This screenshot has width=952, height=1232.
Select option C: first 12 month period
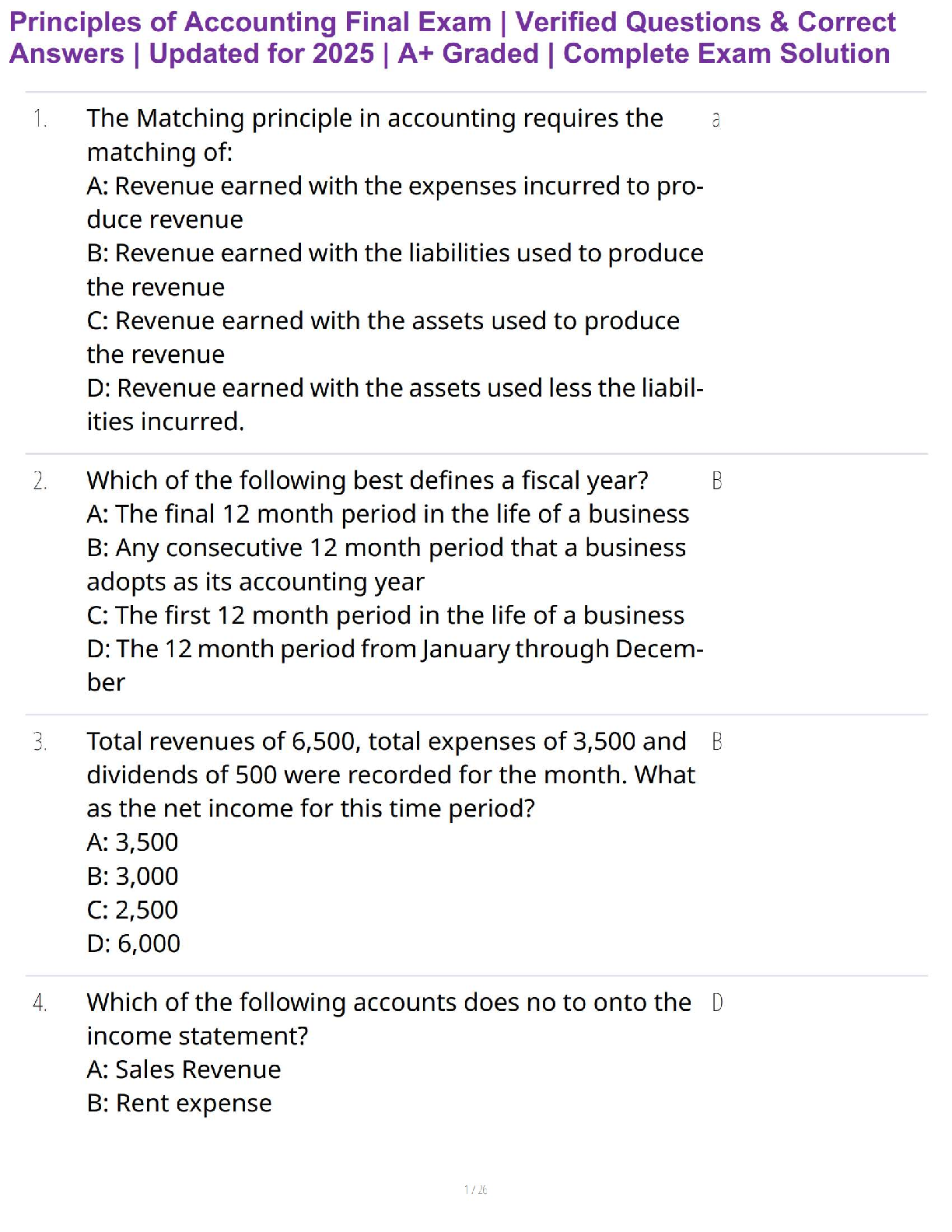[385, 615]
